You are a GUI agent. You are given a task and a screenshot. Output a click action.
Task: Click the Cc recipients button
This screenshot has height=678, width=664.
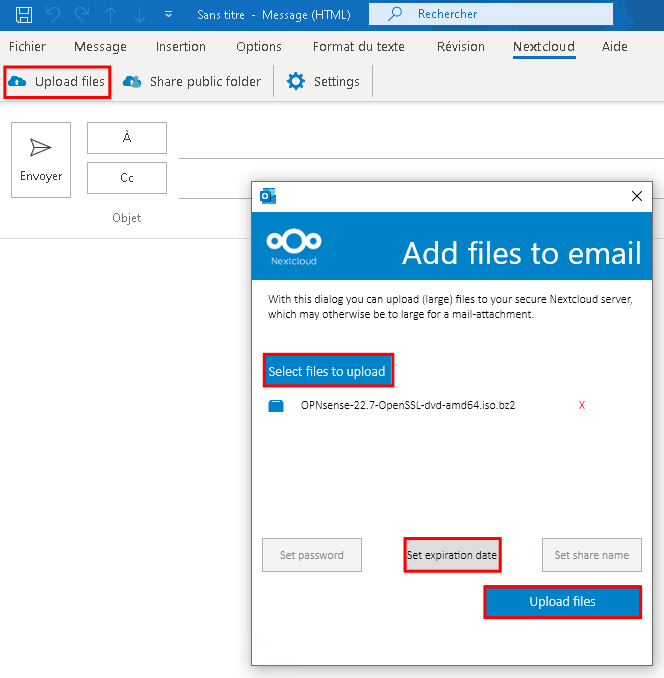point(127,178)
